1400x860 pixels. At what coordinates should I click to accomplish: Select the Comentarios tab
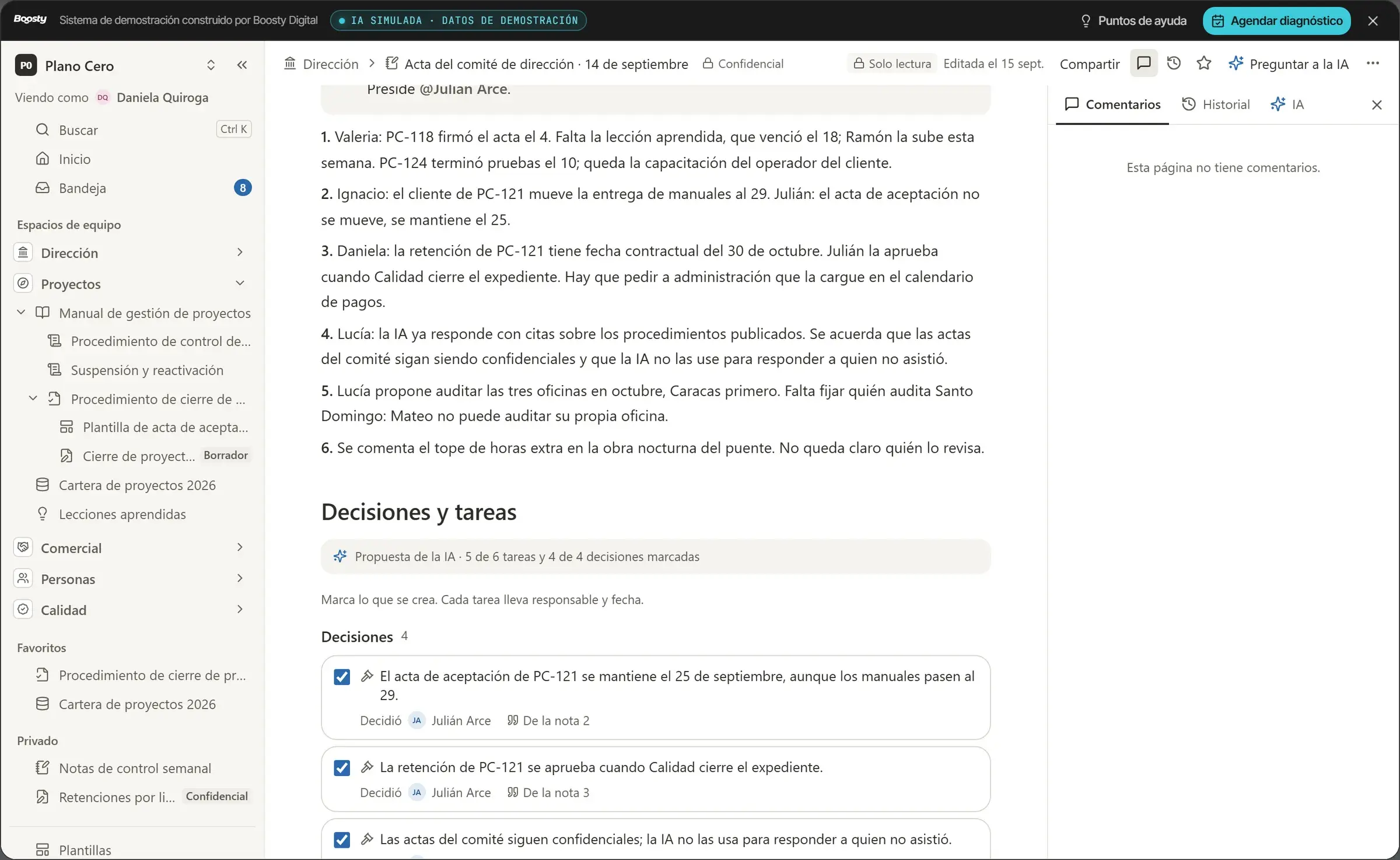click(1112, 104)
